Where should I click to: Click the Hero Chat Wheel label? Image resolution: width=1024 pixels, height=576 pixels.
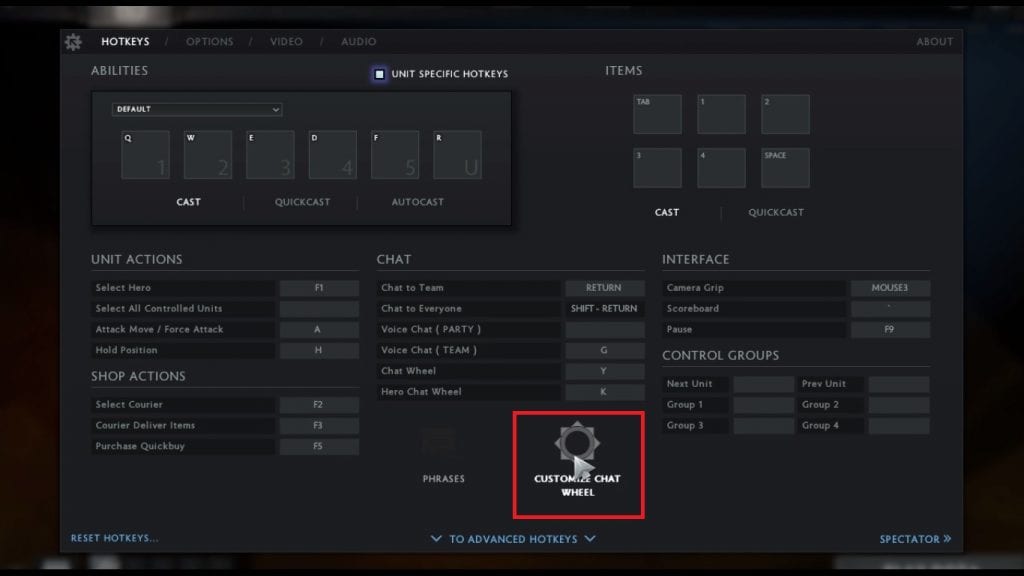coord(421,392)
